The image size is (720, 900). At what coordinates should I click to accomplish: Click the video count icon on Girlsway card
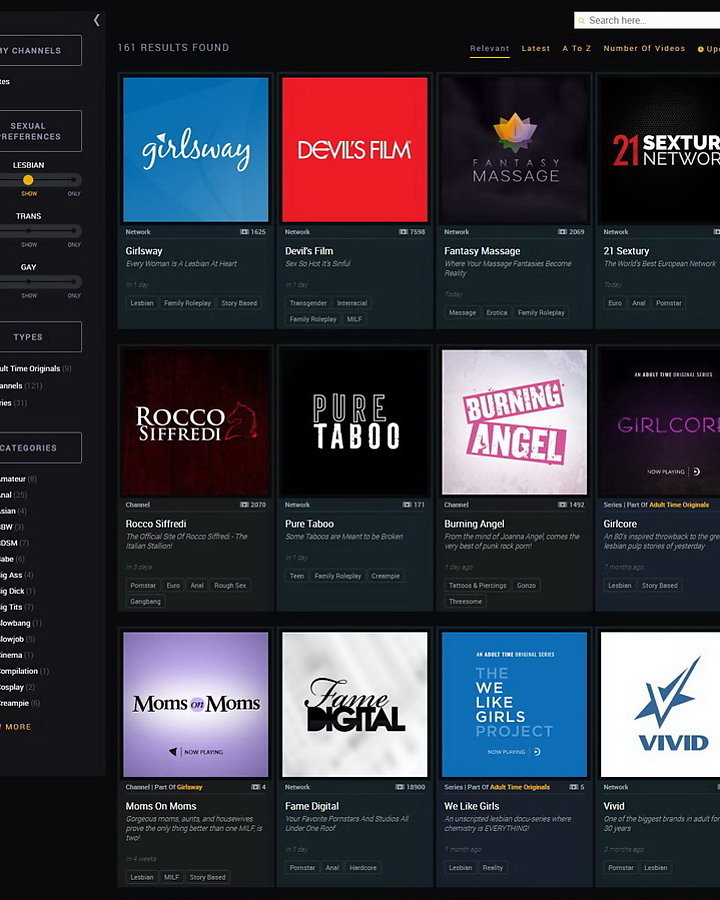(x=244, y=232)
